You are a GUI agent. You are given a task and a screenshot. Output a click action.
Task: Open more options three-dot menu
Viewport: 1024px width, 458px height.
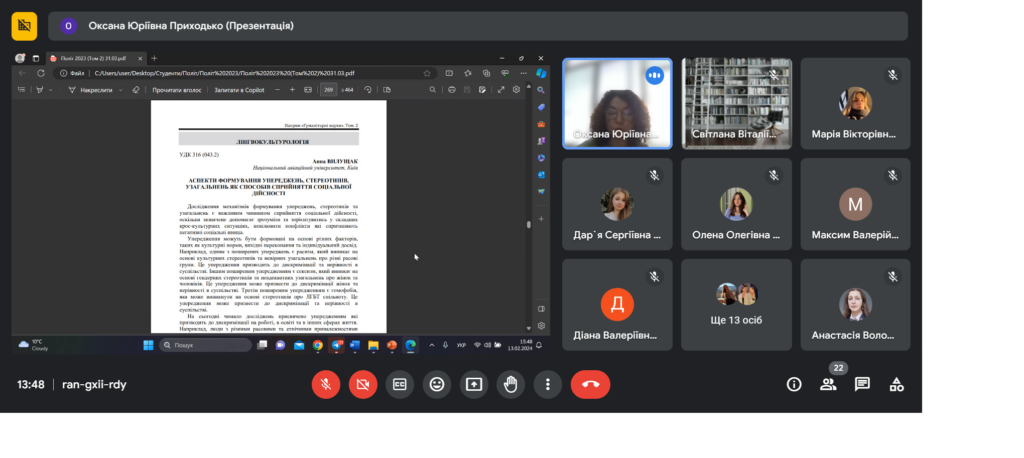[x=547, y=384]
